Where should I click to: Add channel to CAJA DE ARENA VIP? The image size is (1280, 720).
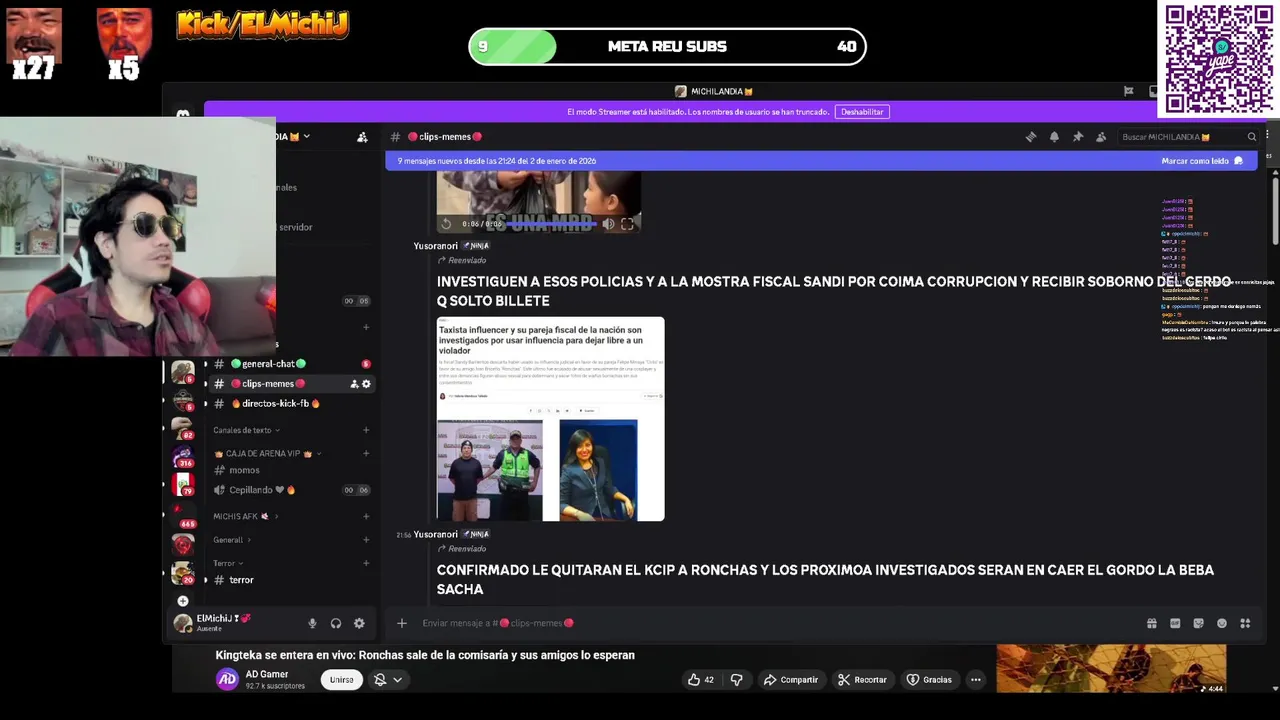[x=366, y=454]
